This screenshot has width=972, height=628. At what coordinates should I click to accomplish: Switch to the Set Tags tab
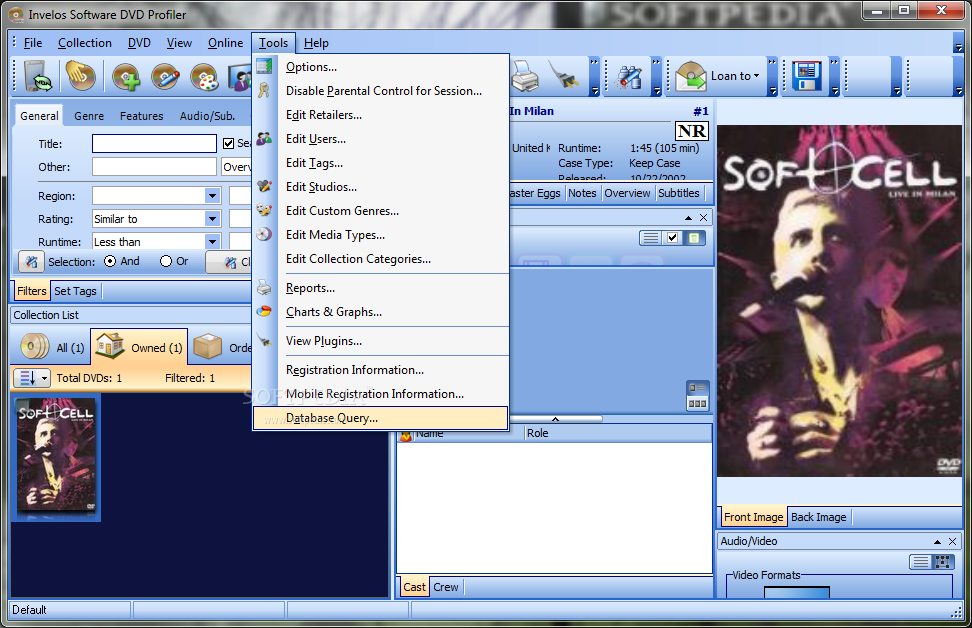(x=75, y=291)
